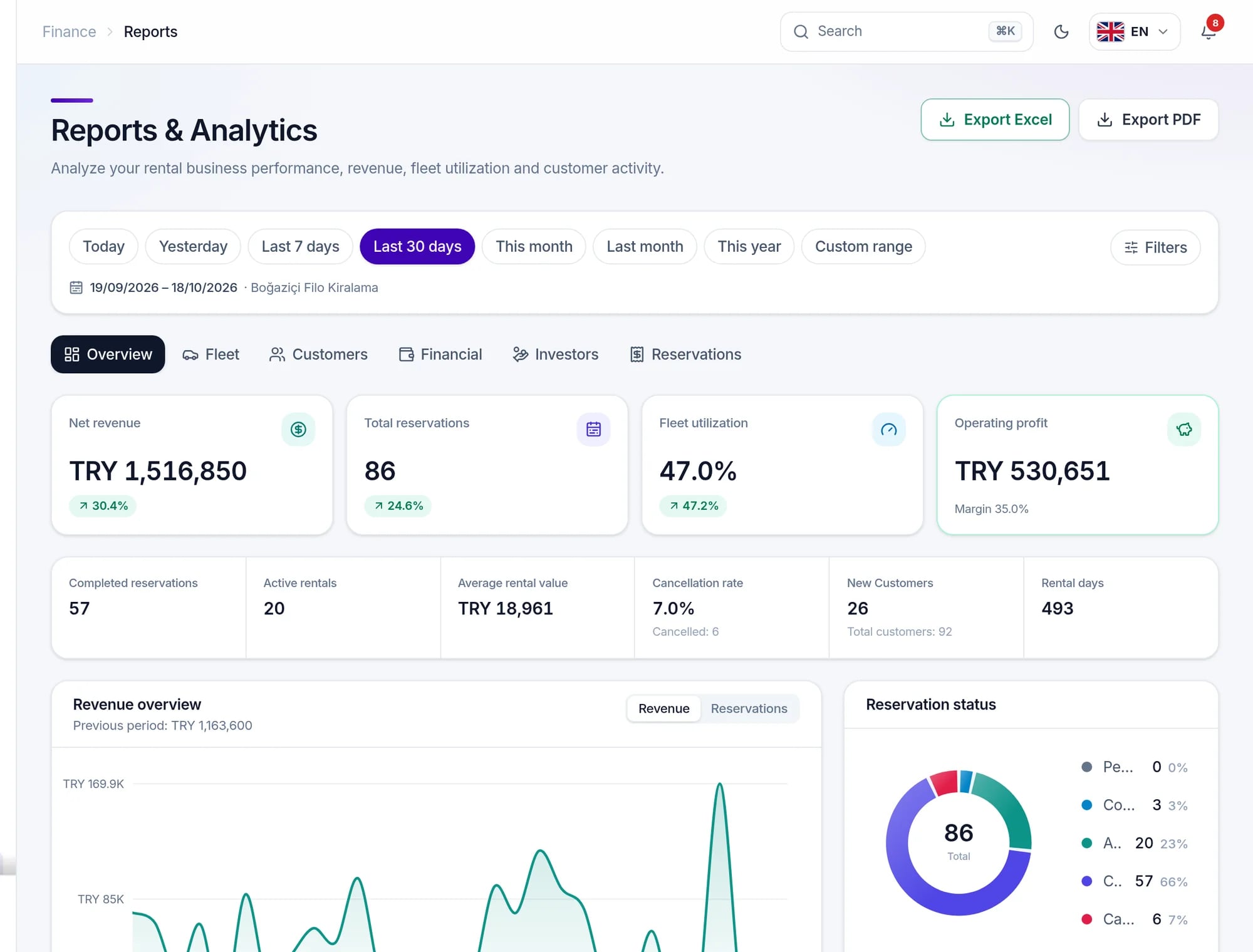Image resolution: width=1253 pixels, height=952 pixels.
Task: Switch to the Overview tab
Action: pos(108,354)
